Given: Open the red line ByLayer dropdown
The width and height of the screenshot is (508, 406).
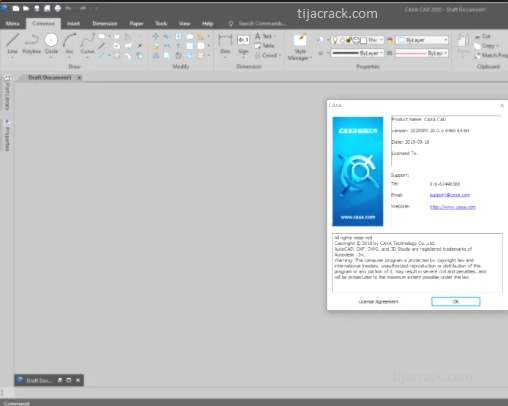Looking at the screenshot, I should [x=446, y=53].
